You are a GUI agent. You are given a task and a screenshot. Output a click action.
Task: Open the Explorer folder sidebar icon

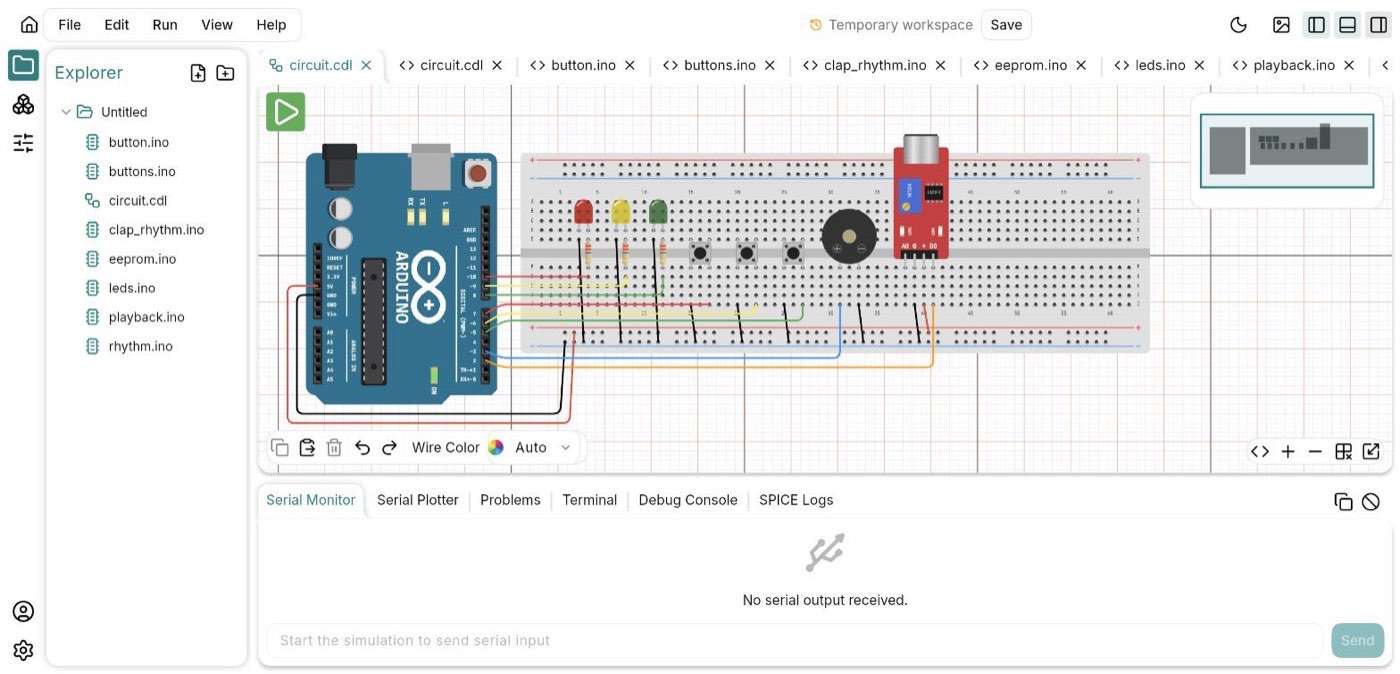(23, 66)
